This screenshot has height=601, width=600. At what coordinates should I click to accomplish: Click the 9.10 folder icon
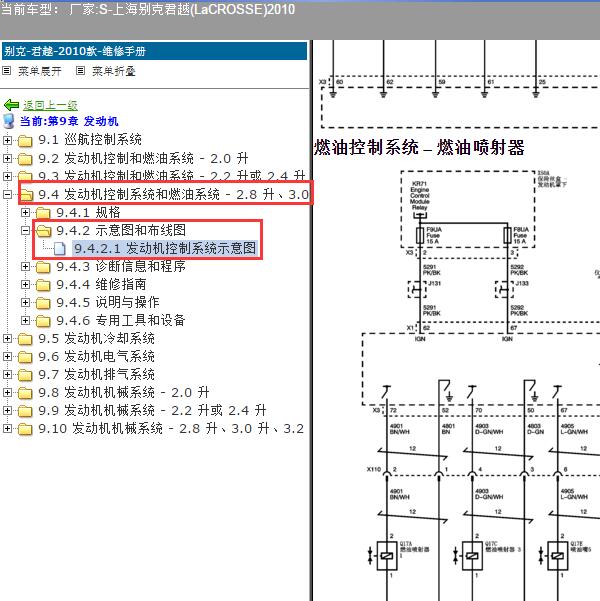click(25, 429)
